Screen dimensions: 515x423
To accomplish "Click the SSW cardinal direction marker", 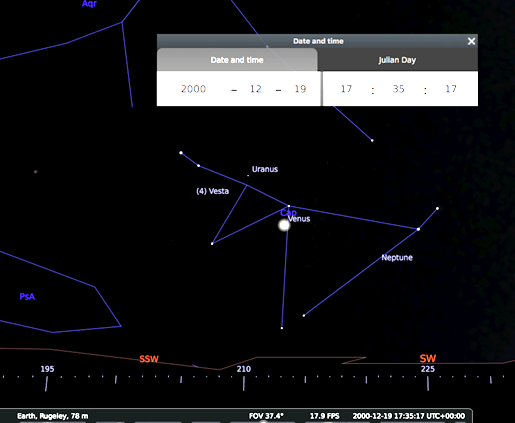I will tap(149, 359).
